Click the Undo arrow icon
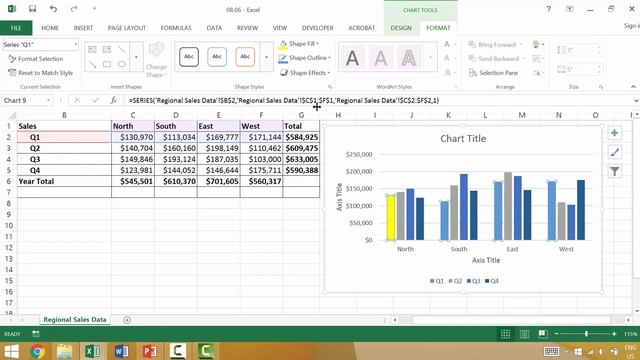Image resolution: width=640 pixels, height=360 pixels. (53, 9)
